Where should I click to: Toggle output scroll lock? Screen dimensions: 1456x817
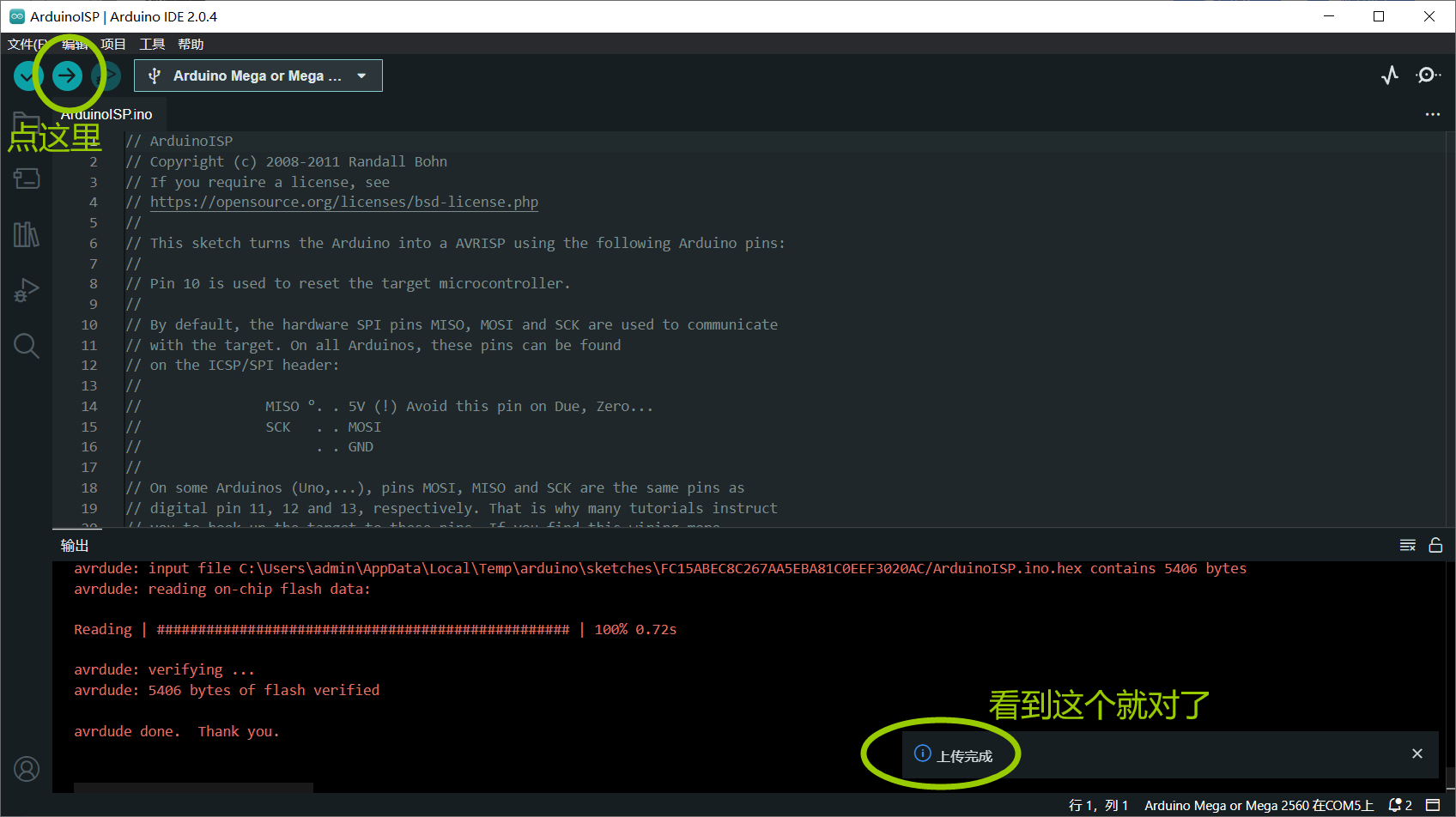point(1435,545)
